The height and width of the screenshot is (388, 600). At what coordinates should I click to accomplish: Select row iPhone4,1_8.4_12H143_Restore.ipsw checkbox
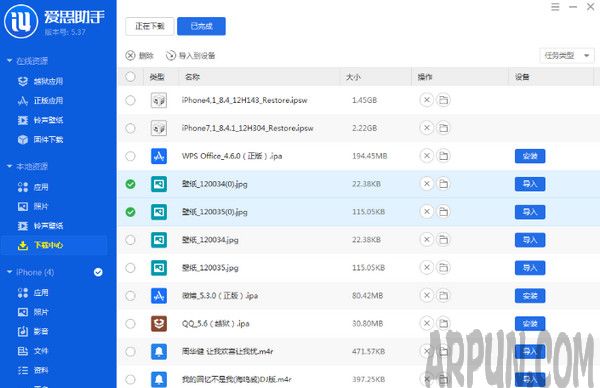pyautogui.click(x=130, y=100)
